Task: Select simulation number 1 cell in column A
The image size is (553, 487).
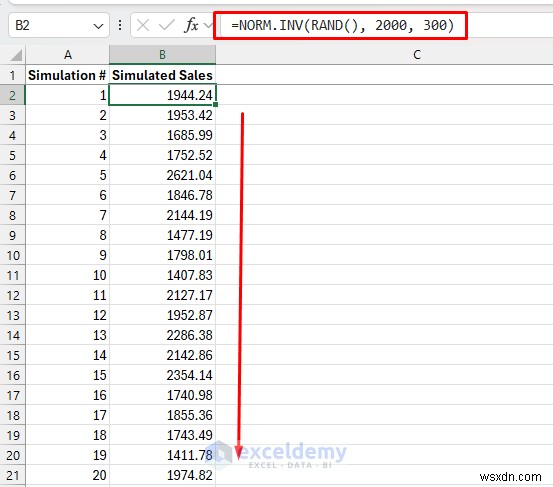Action: [x=67, y=95]
